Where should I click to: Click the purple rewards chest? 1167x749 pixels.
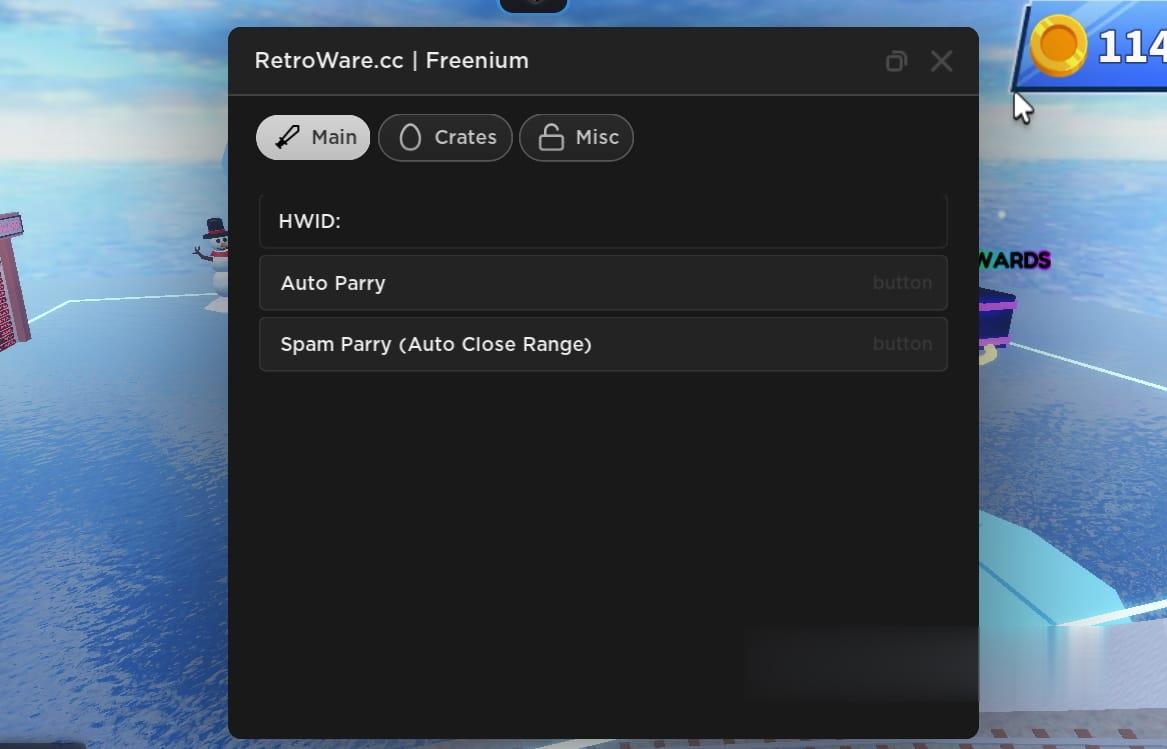996,317
